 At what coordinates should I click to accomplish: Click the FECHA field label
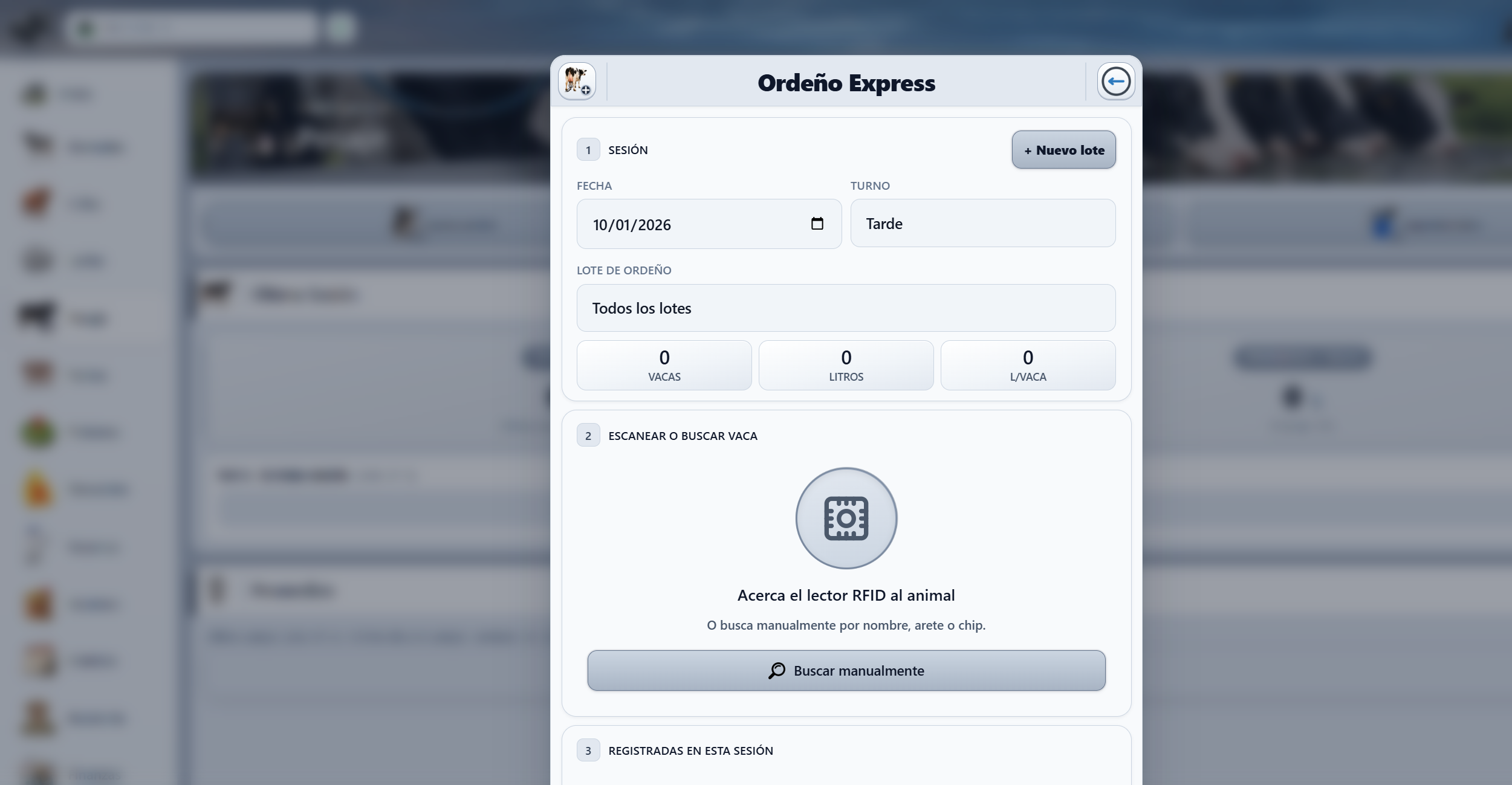click(594, 186)
